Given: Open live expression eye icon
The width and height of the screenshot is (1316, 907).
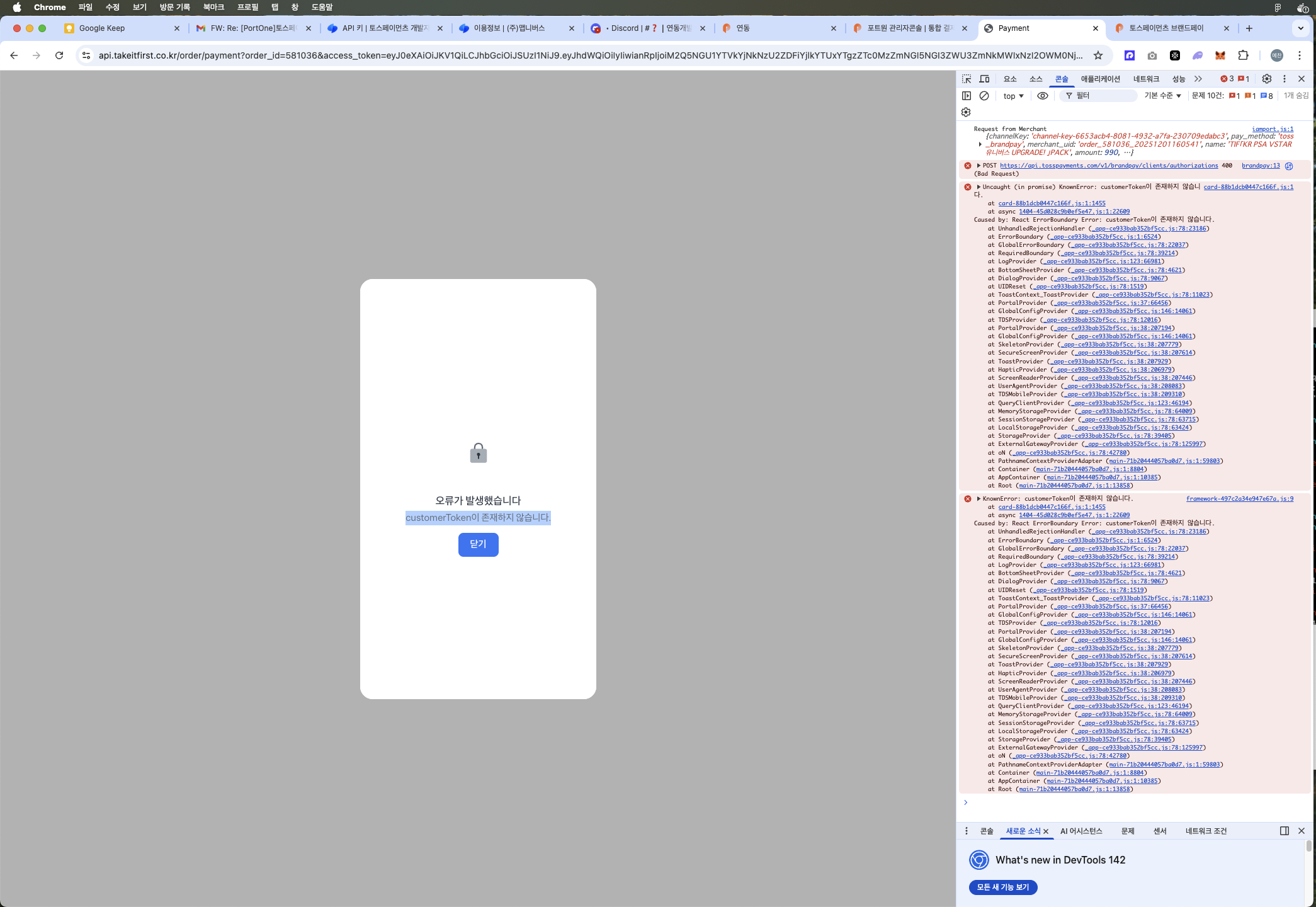Looking at the screenshot, I should pos(1043,96).
